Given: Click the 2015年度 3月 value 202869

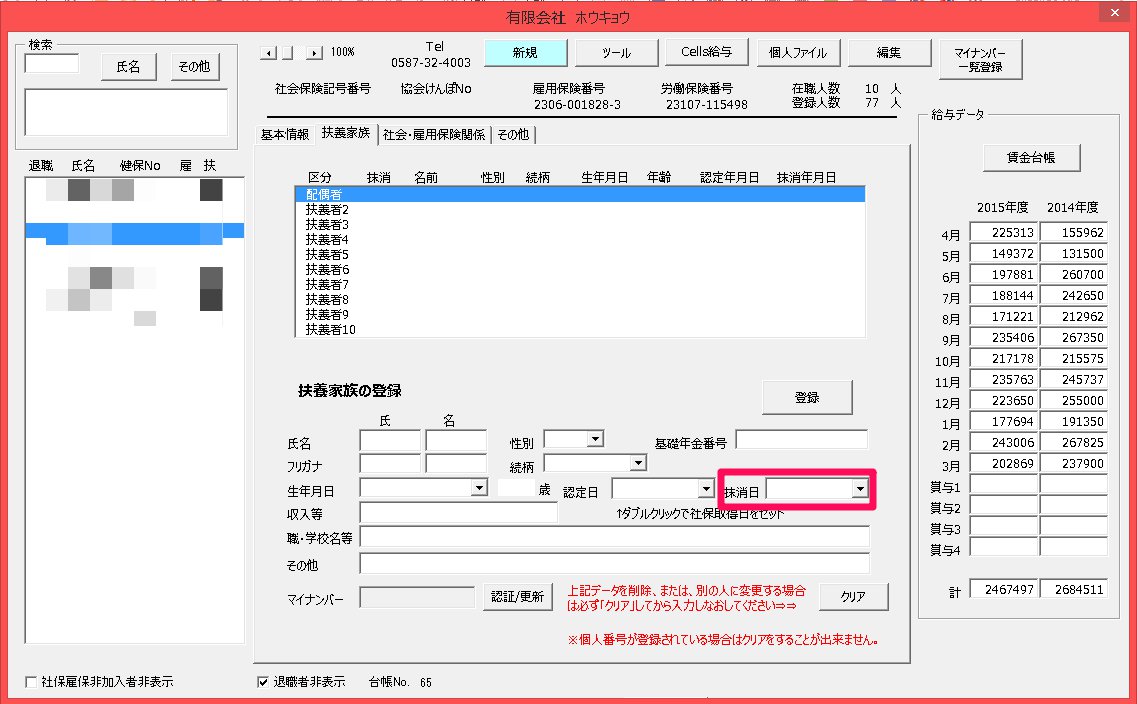Looking at the screenshot, I should point(1004,464).
